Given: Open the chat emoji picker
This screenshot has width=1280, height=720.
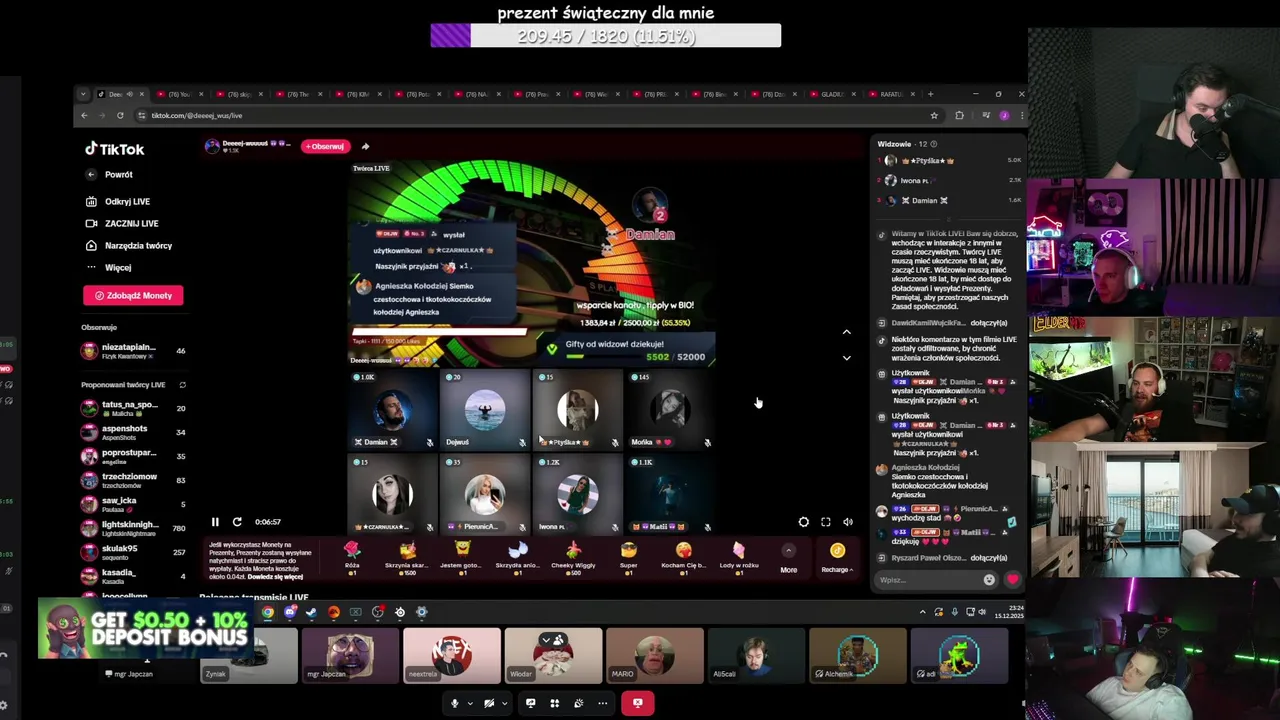Looking at the screenshot, I should tap(989, 580).
